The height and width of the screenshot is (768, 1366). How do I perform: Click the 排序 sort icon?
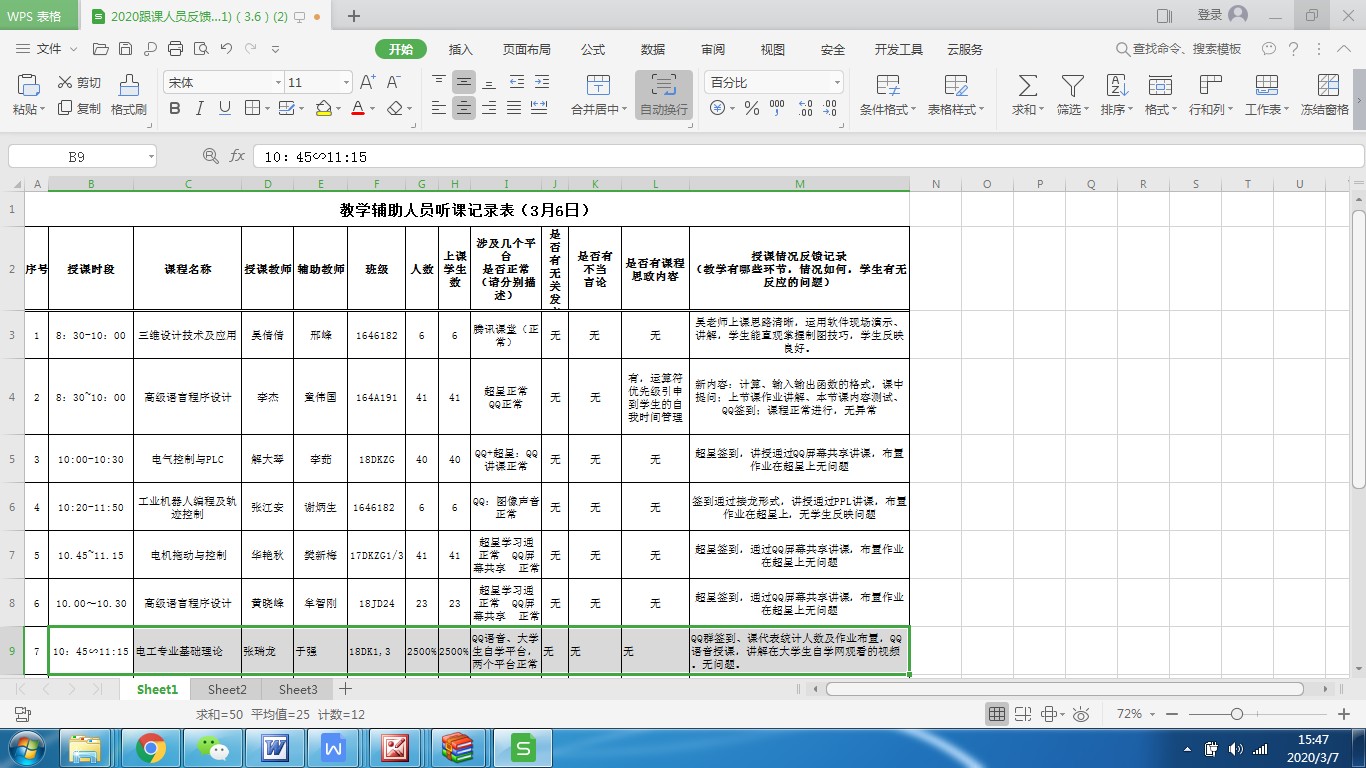click(x=1117, y=86)
